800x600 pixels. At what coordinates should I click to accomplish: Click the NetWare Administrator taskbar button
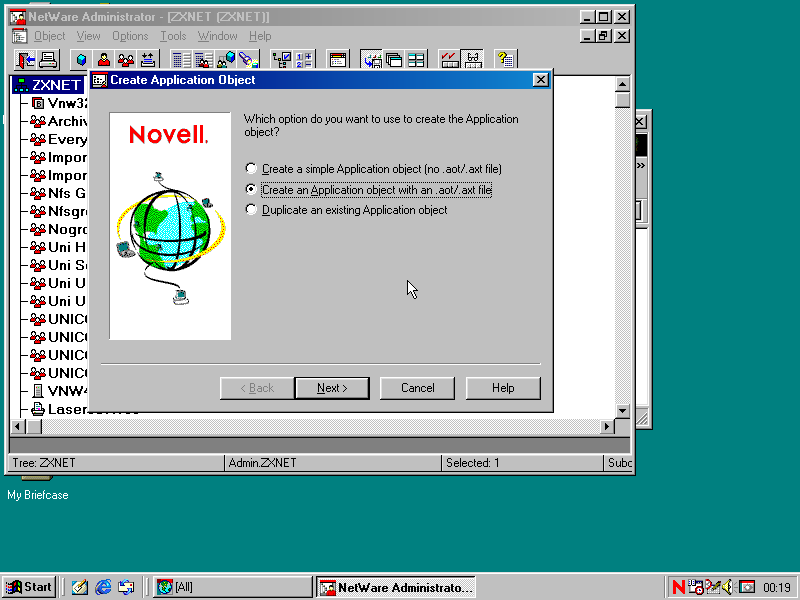point(395,587)
